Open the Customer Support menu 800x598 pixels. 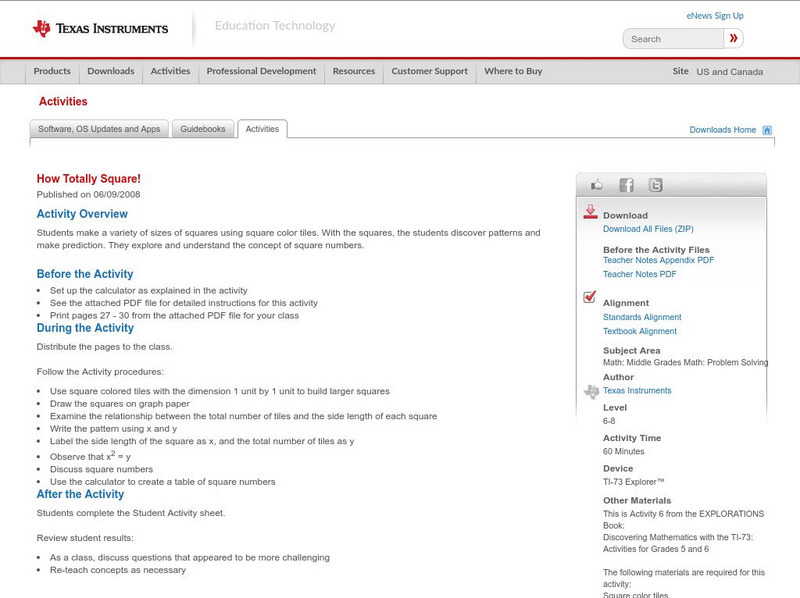tap(430, 71)
